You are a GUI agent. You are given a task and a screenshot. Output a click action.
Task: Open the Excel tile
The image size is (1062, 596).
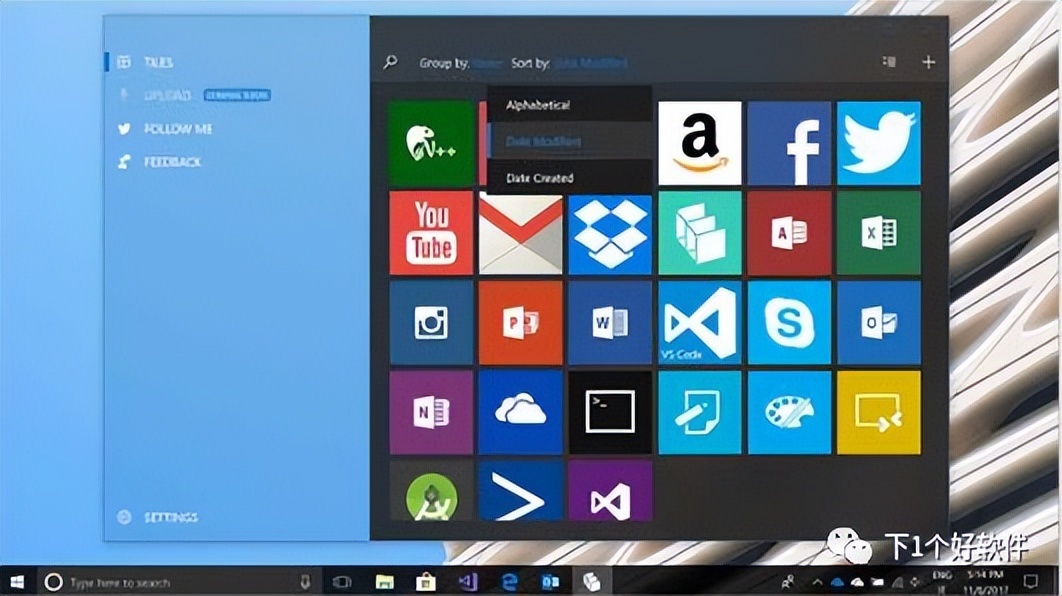coord(878,233)
